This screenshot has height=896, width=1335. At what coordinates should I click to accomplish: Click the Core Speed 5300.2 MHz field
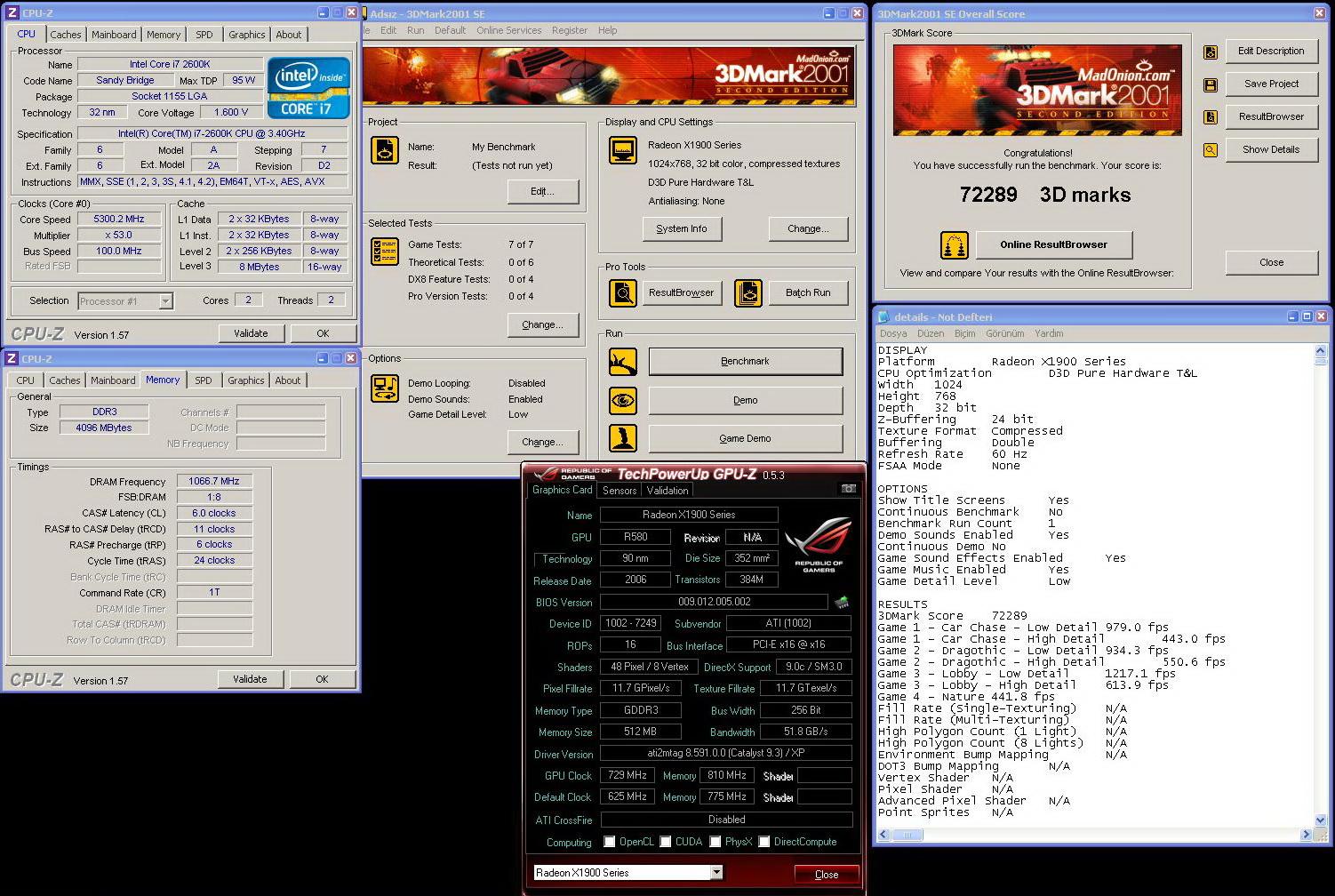pyautogui.click(x=119, y=219)
